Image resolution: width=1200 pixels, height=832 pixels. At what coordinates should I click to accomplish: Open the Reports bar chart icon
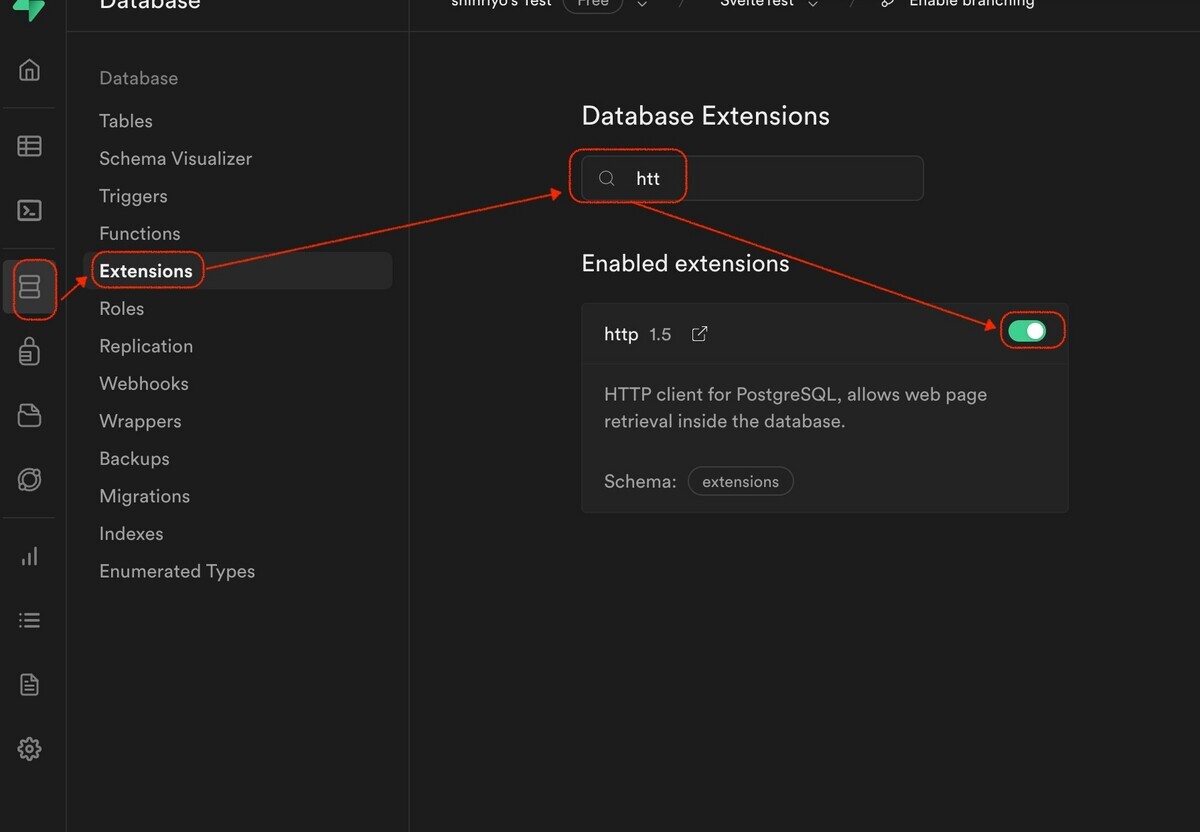(30, 557)
